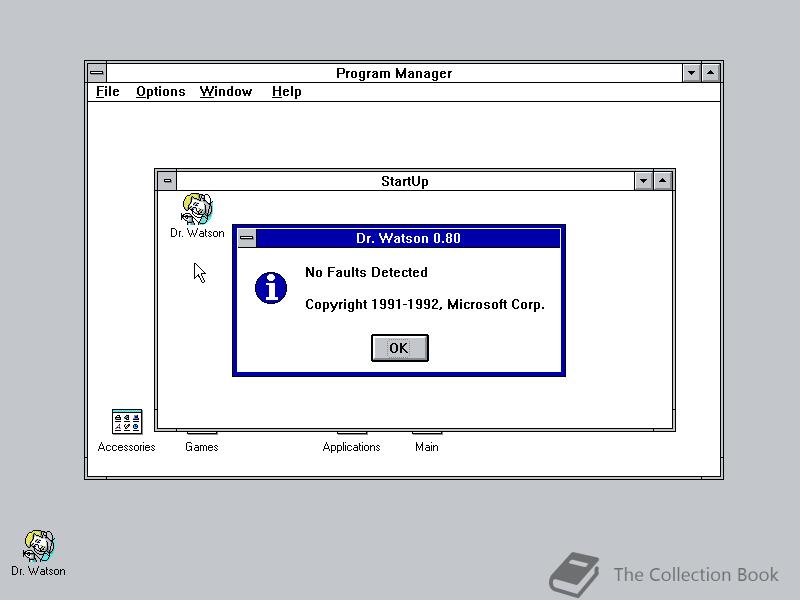
Task: Select the Applications group label
Action: click(x=352, y=447)
